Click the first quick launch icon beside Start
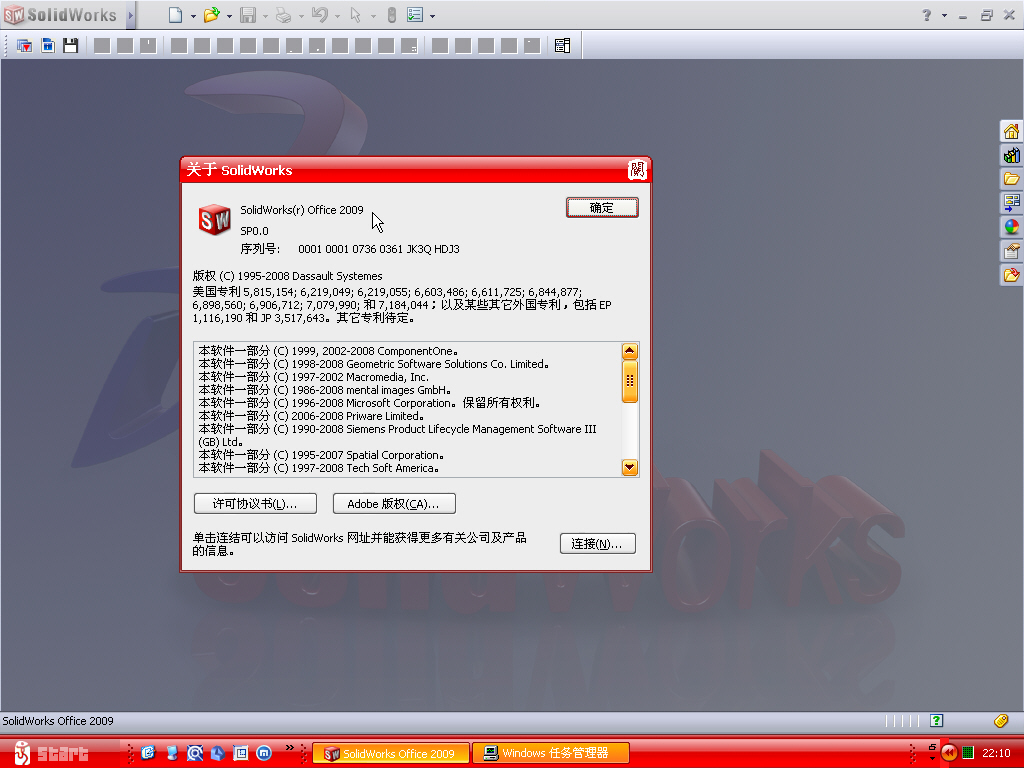1024x768 pixels. point(148,753)
